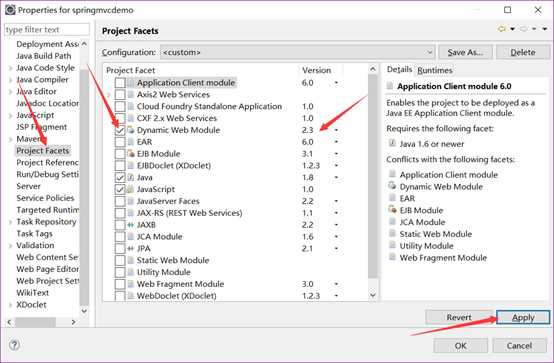Click the JavaScript facet icon
Screen dimensions: 554x363
pos(131,189)
